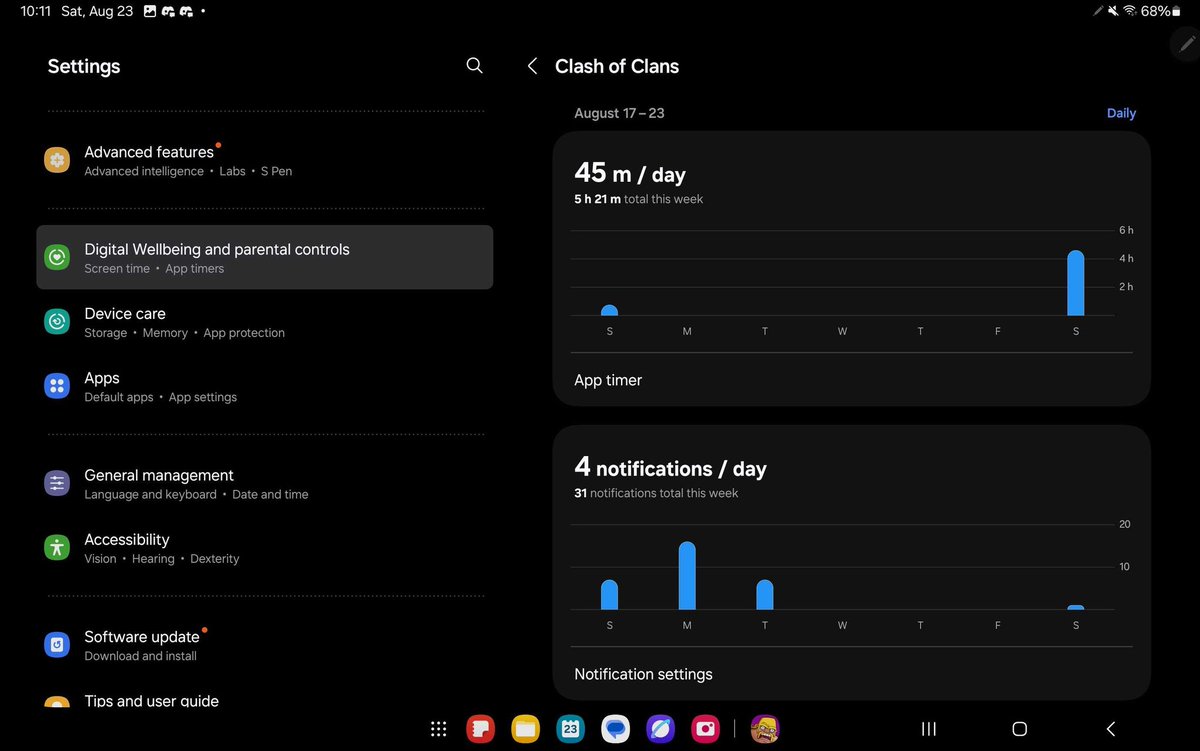Click the battery 68% indicator
This screenshot has width=1200, height=751.
point(1161,11)
